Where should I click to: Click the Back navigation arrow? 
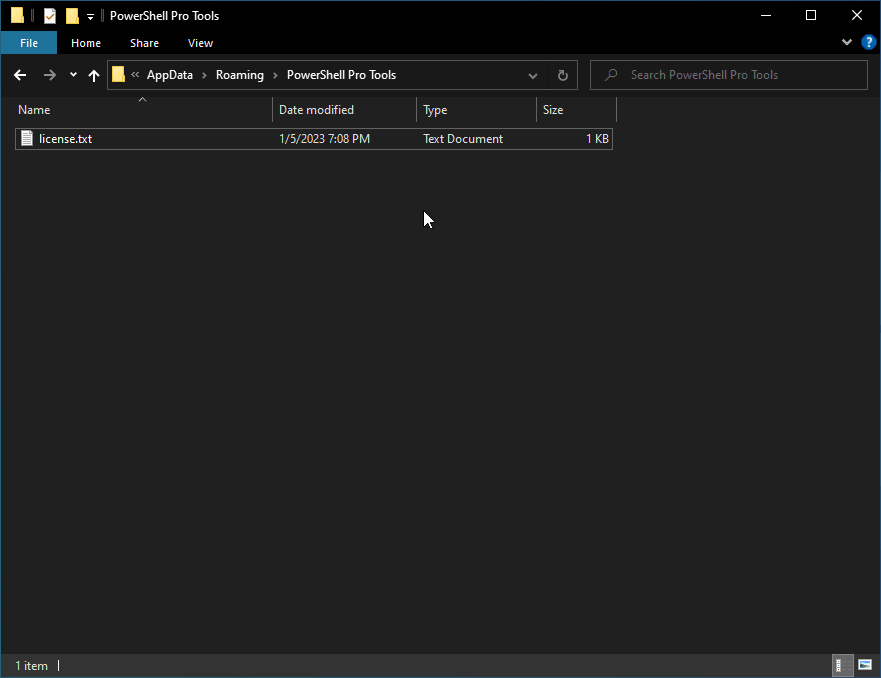(x=20, y=75)
